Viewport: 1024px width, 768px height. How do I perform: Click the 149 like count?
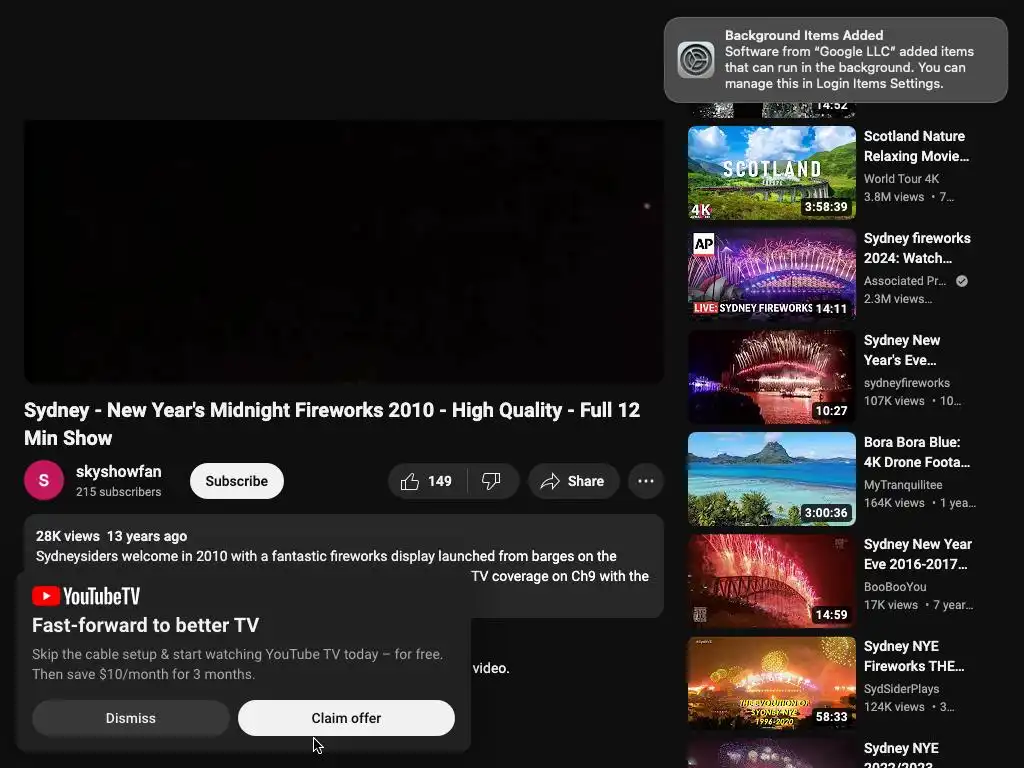pyautogui.click(x=440, y=481)
